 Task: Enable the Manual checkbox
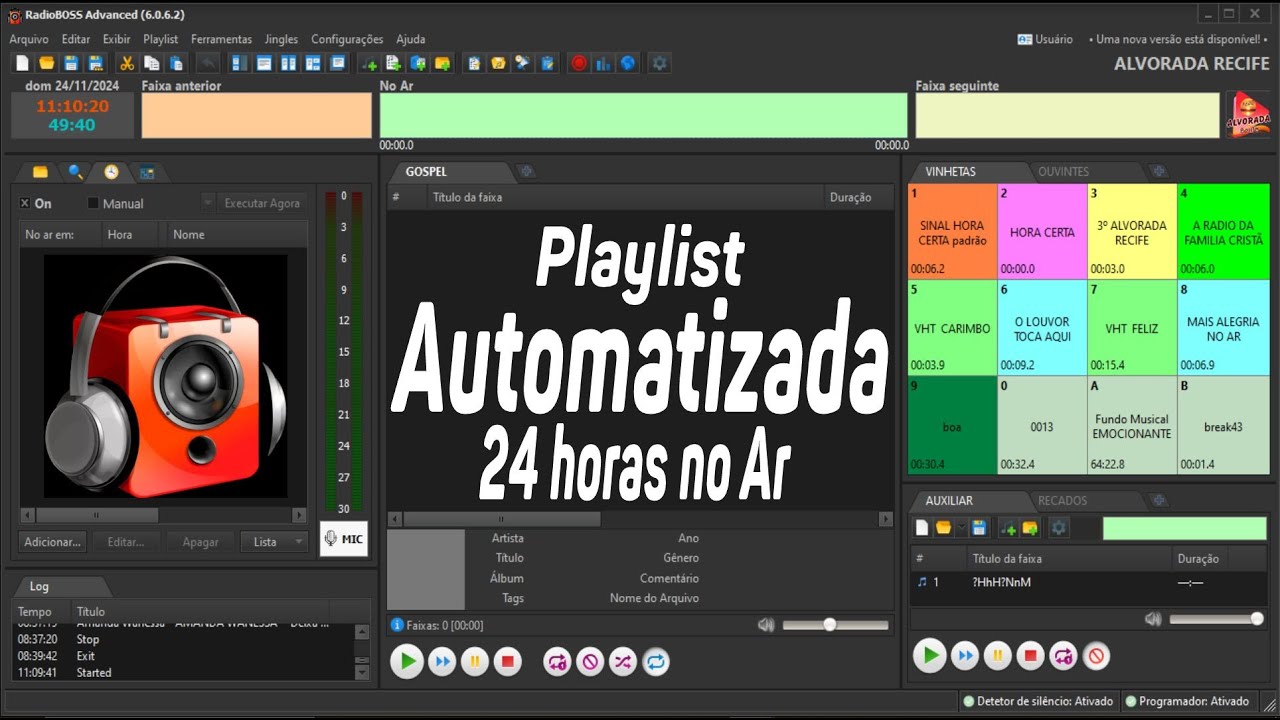click(93, 203)
